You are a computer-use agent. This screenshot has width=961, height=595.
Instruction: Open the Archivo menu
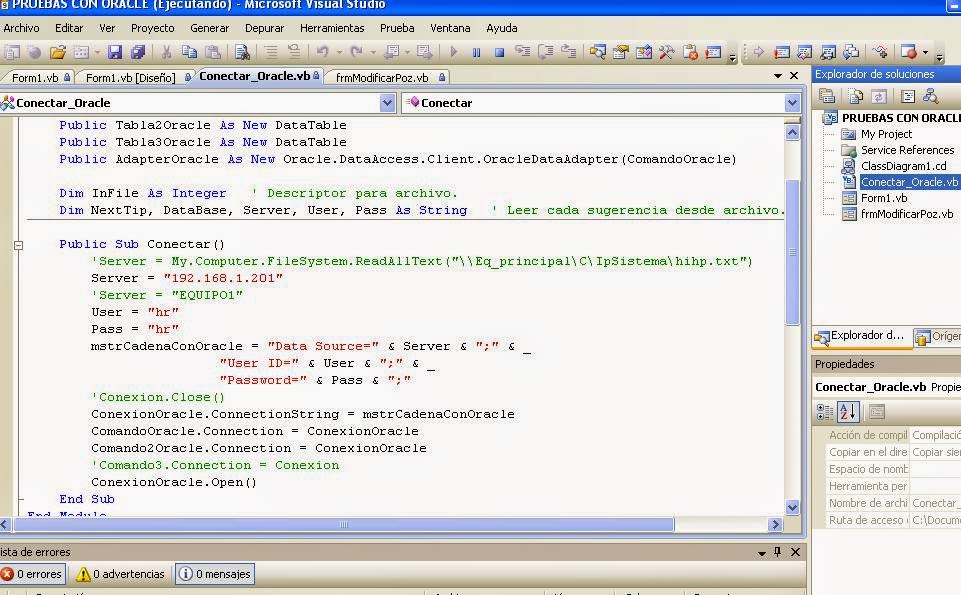21,28
